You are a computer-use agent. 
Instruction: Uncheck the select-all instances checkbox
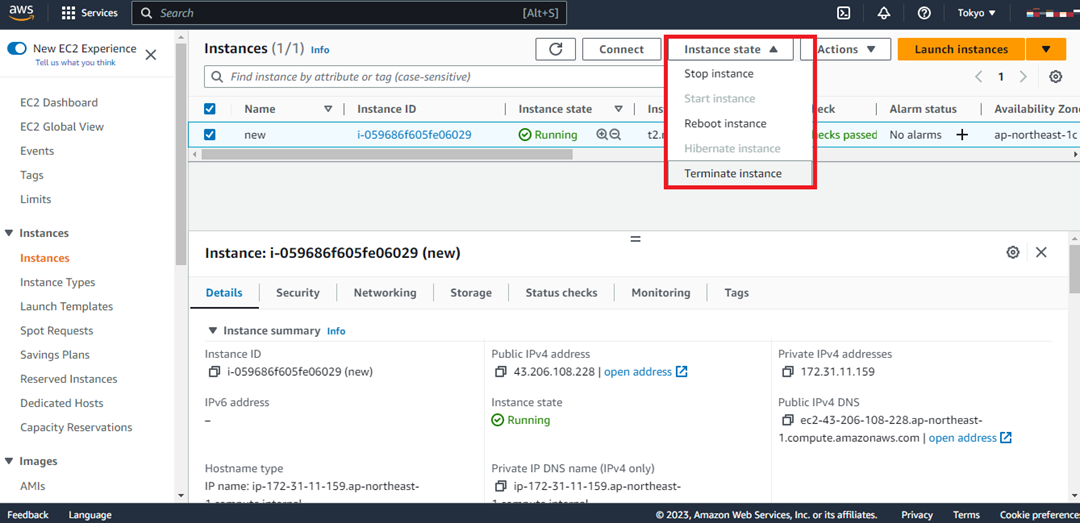[210, 109]
